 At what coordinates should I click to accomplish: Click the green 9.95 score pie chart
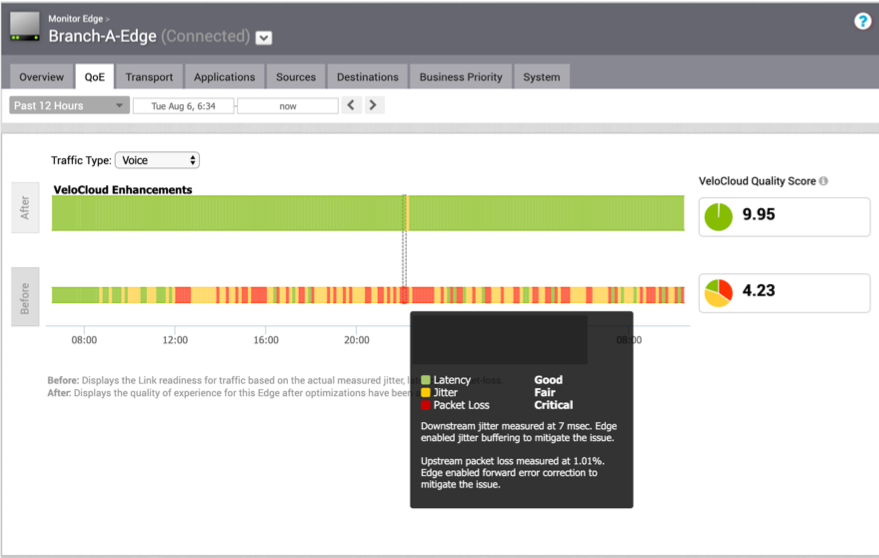(718, 216)
